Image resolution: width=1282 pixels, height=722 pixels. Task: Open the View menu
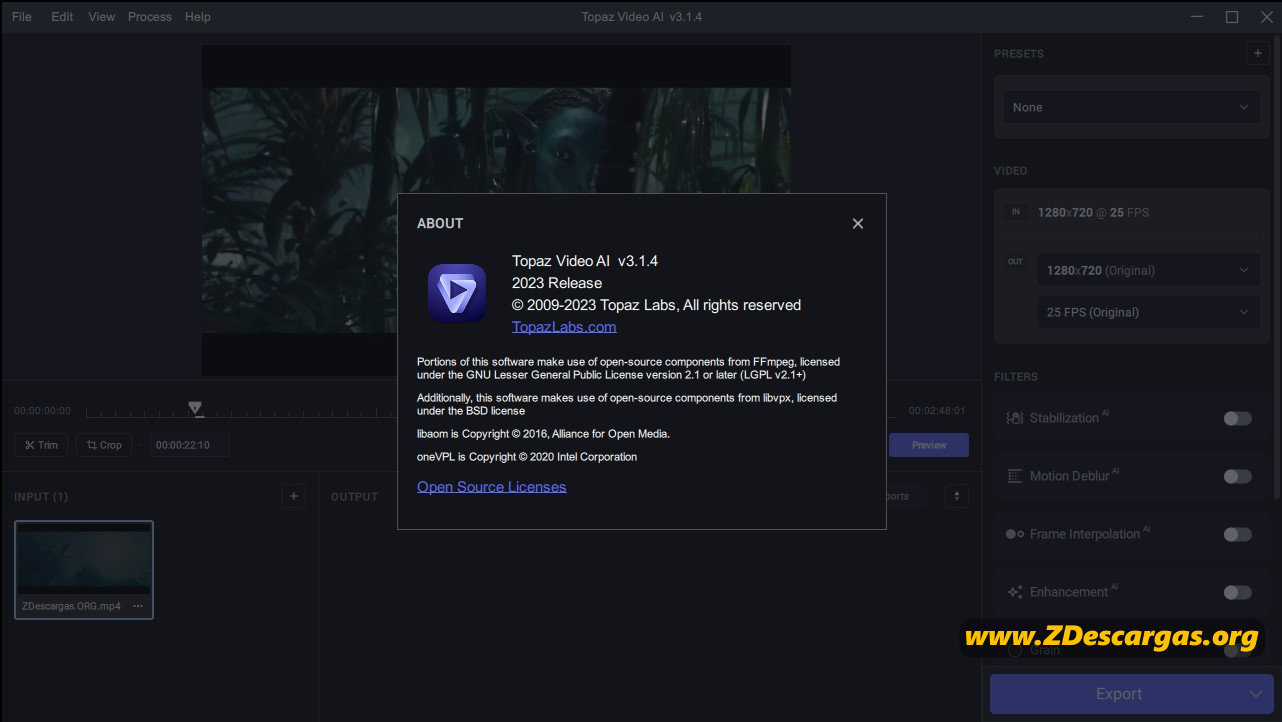click(x=101, y=17)
